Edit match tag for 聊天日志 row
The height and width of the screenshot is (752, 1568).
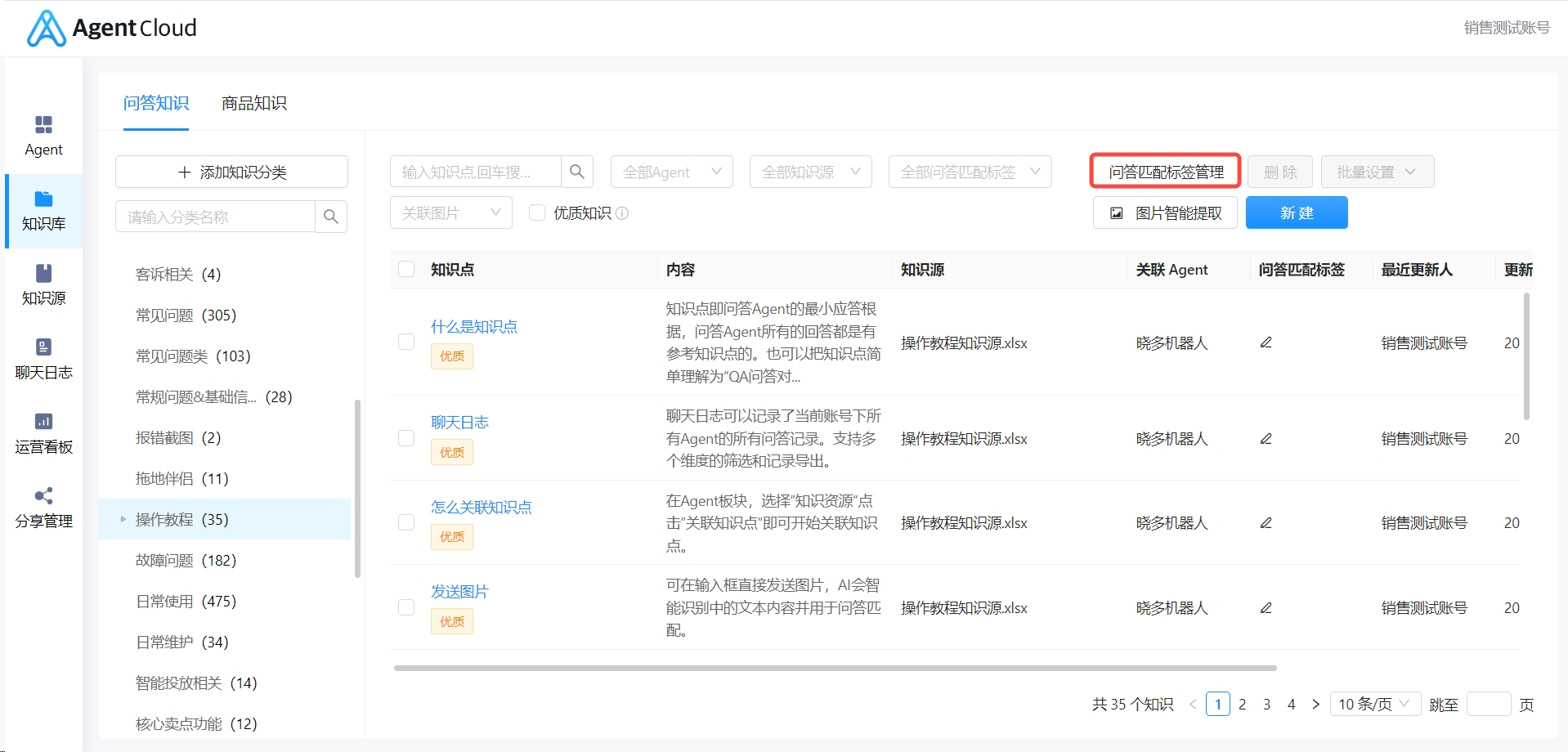(x=1266, y=439)
